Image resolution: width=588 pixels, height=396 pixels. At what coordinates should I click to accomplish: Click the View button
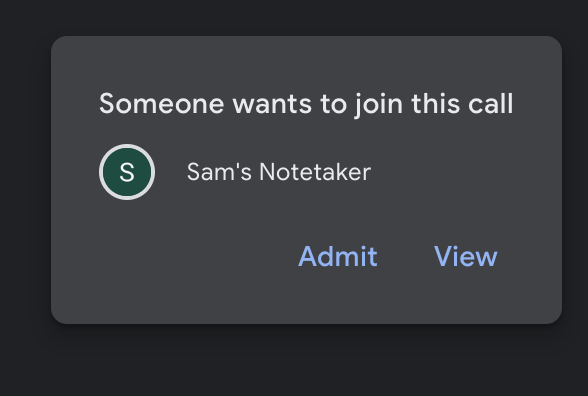pyautogui.click(x=465, y=257)
